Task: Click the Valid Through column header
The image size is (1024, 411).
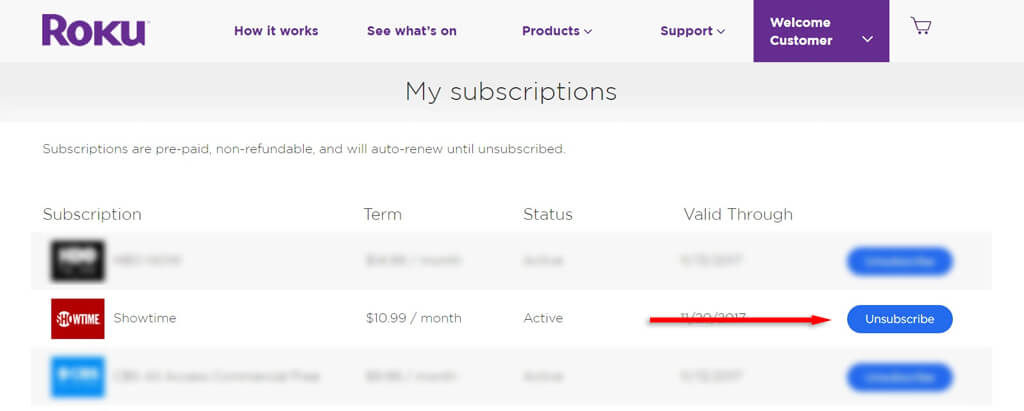Action: (x=738, y=214)
